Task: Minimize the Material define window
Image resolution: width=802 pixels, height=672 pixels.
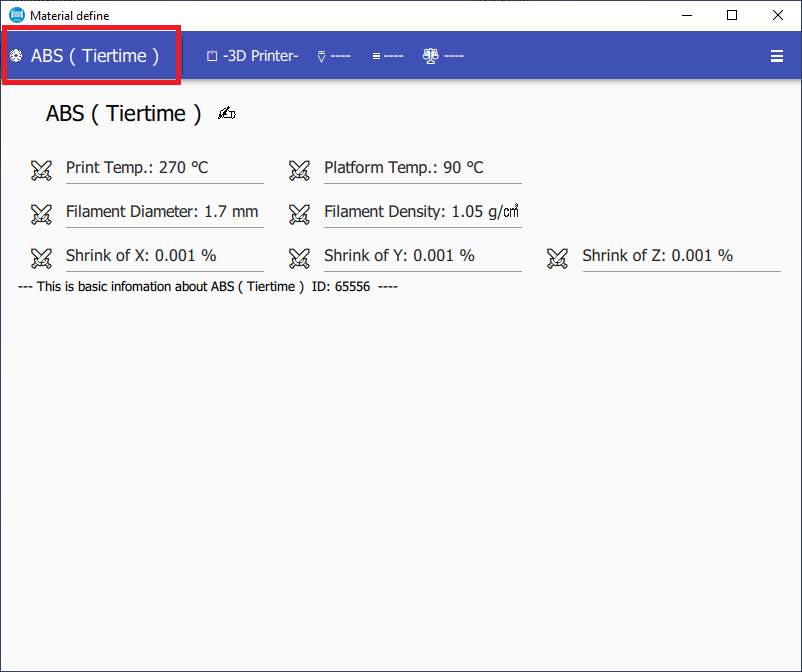Action: point(687,15)
